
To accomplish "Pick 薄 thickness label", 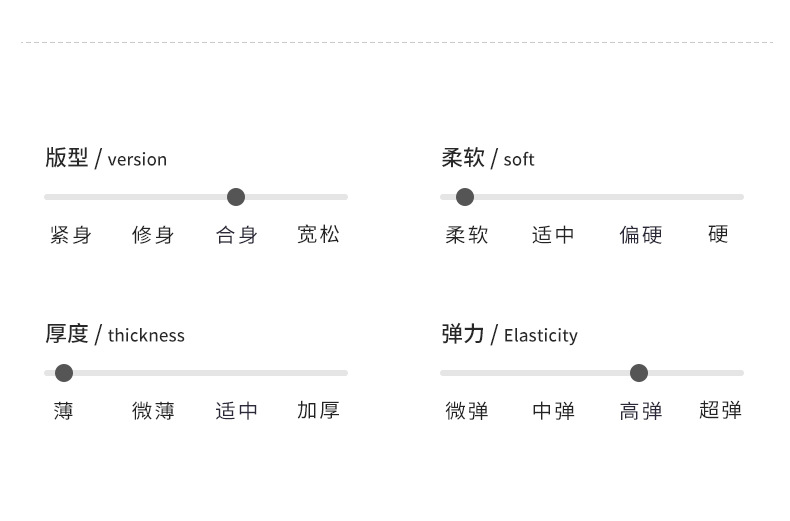I will (x=64, y=411).
